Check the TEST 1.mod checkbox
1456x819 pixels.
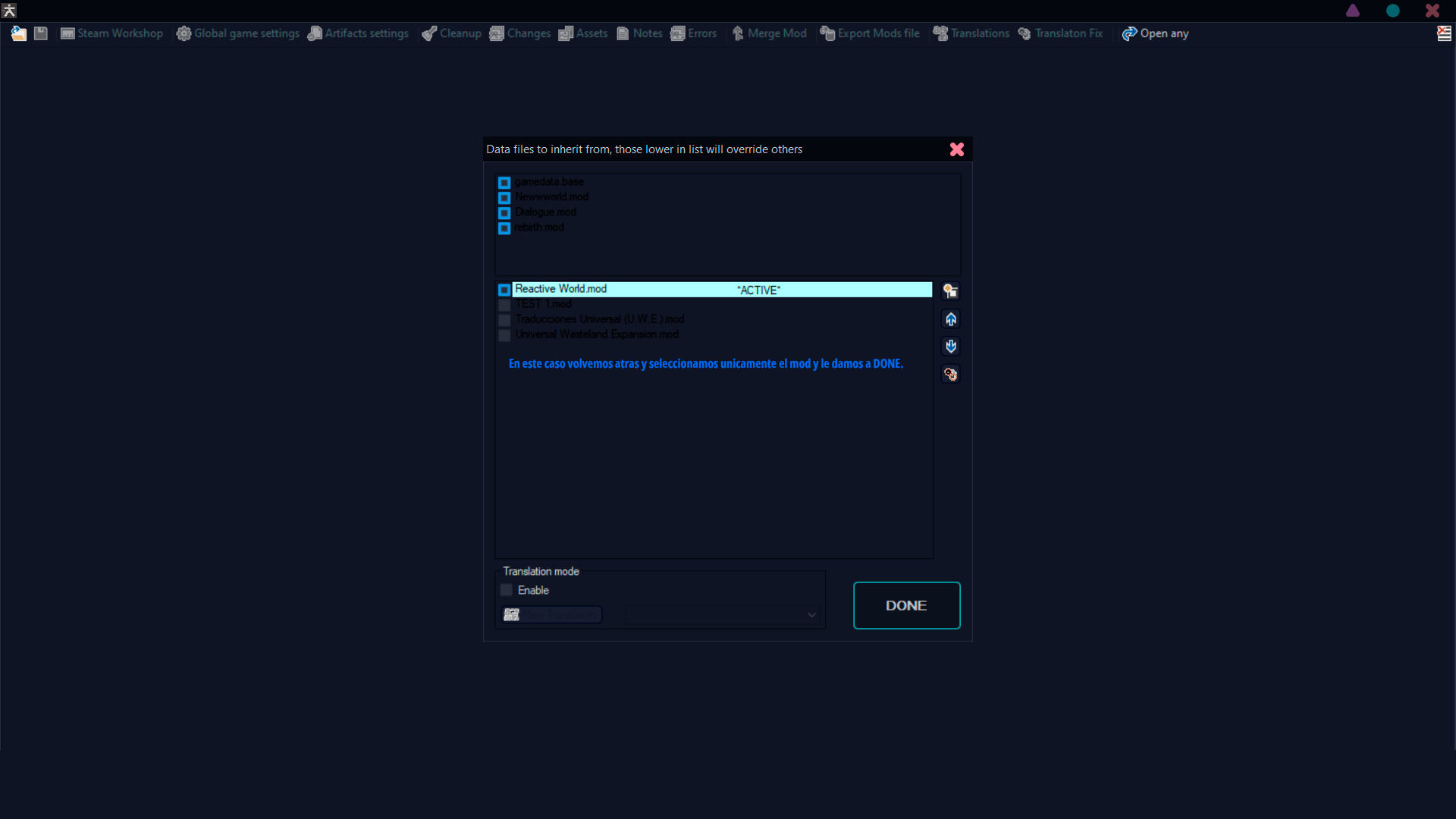click(504, 305)
